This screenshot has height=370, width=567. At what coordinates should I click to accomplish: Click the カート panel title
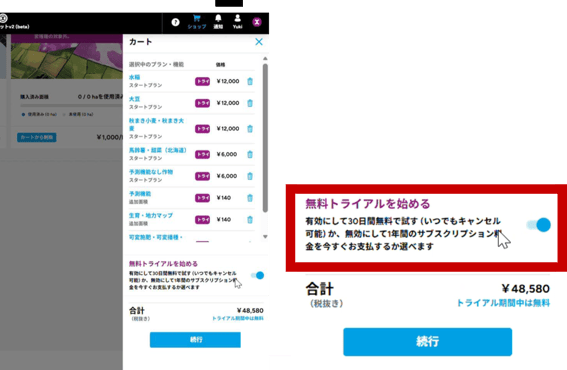(140, 42)
